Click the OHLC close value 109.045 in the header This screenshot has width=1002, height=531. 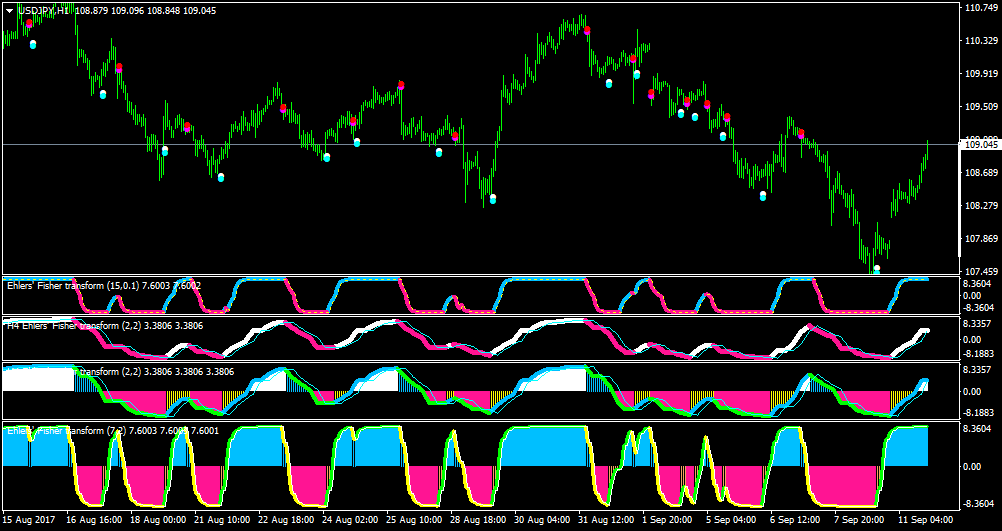tap(200, 11)
